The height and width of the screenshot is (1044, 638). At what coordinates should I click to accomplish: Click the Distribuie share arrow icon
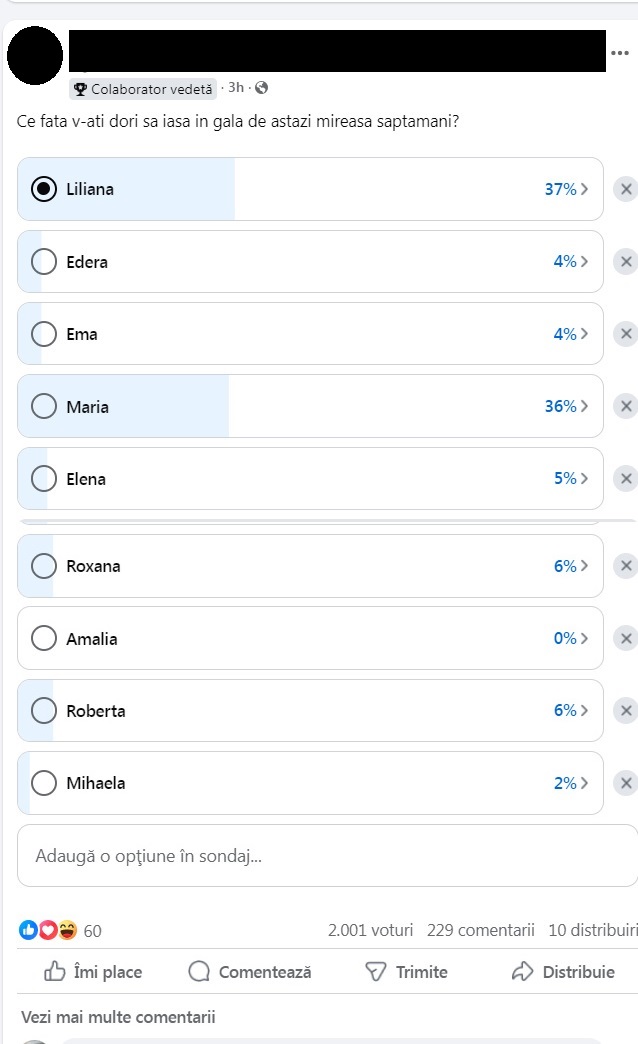tap(522, 971)
